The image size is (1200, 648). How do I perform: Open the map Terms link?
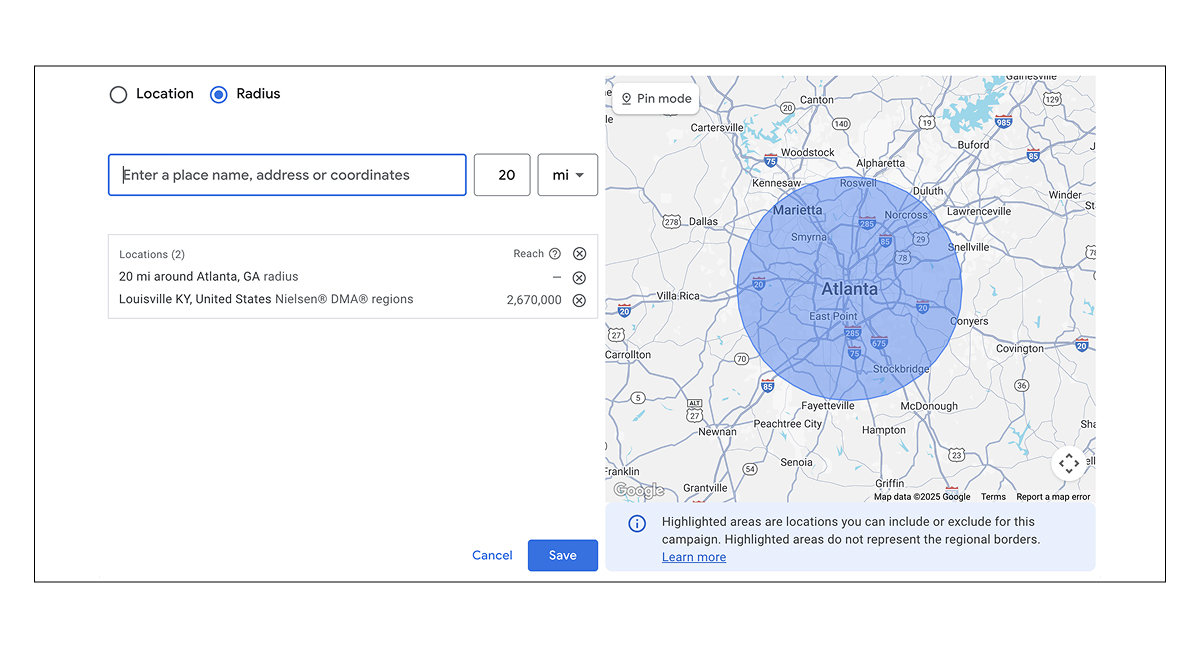(x=993, y=497)
